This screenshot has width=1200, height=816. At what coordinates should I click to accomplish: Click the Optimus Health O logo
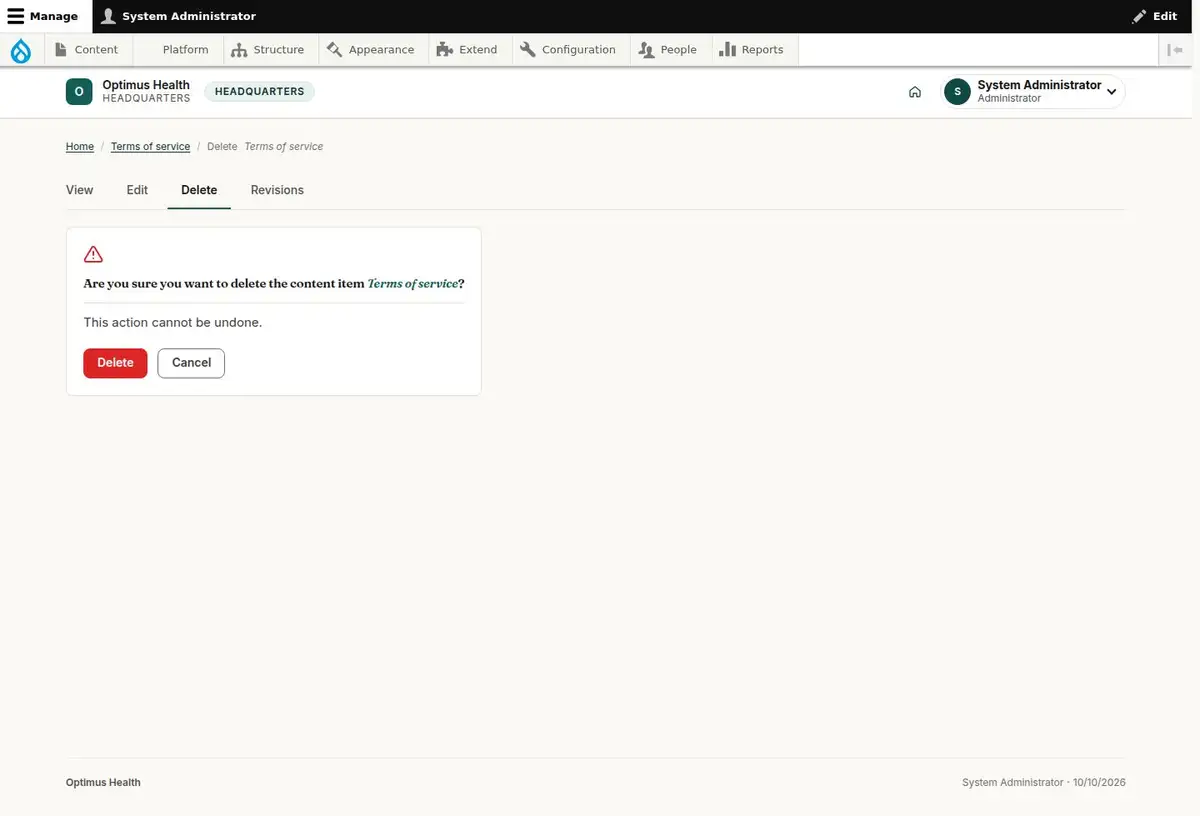(x=79, y=91)
